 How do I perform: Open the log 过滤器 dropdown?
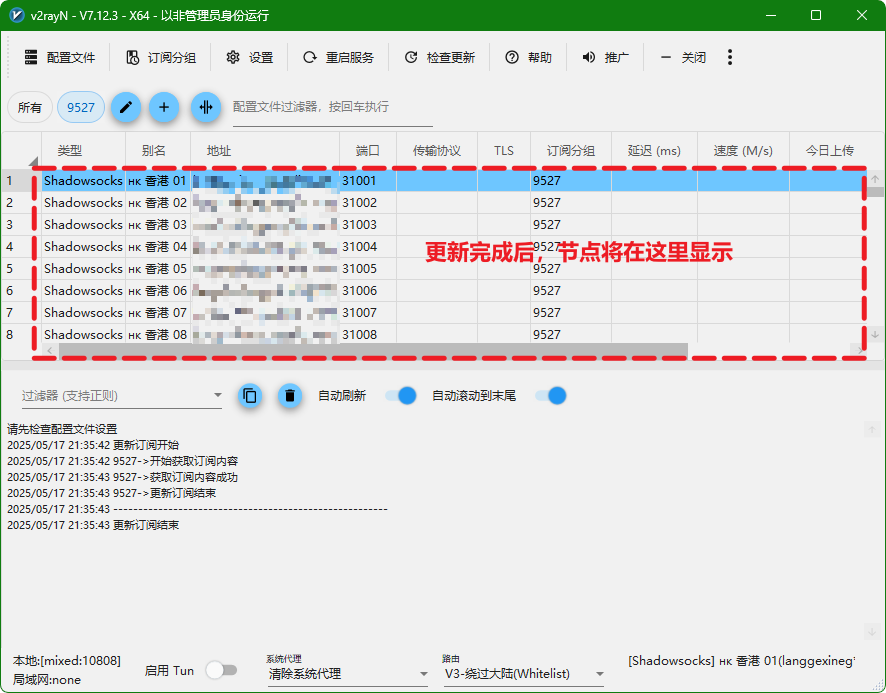(121, 396)
